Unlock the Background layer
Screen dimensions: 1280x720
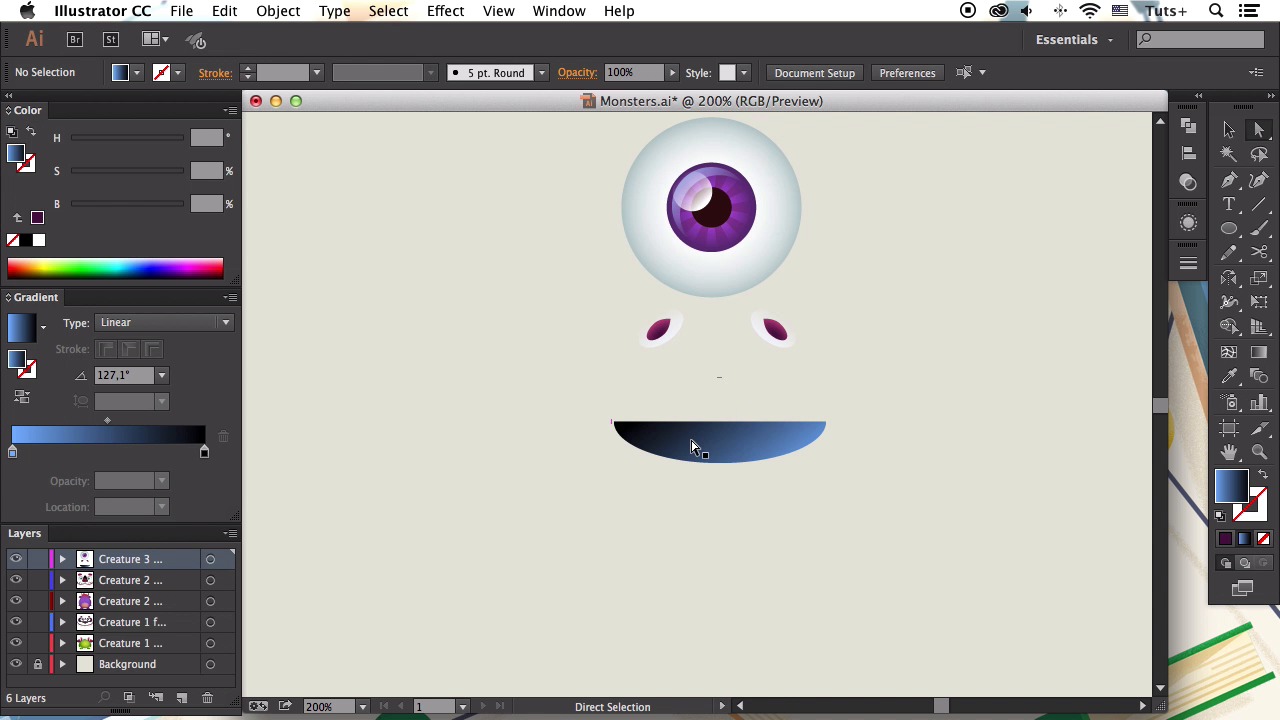tap(38, 664)
